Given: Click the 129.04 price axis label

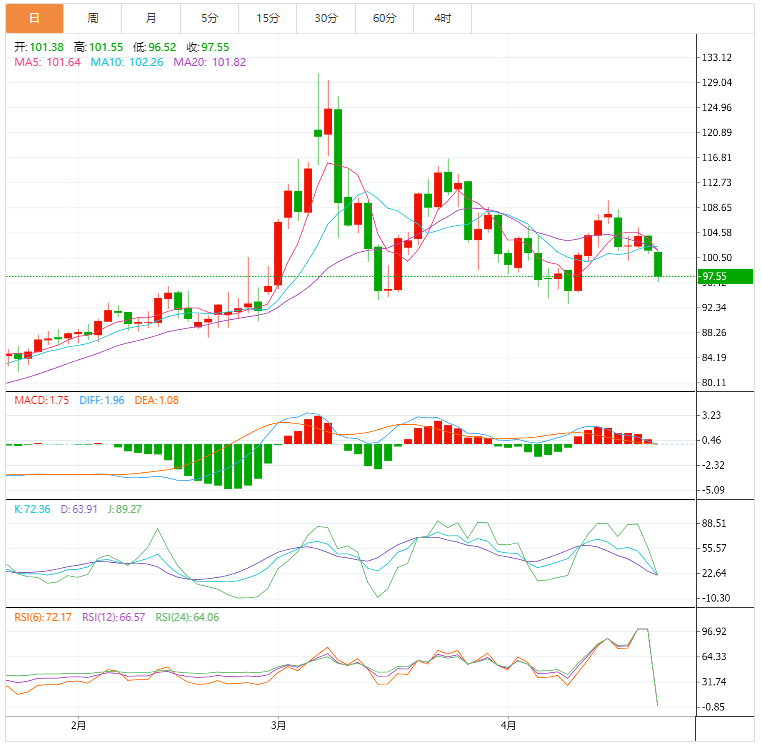Looking at the screenshot, I should (717, 82).
